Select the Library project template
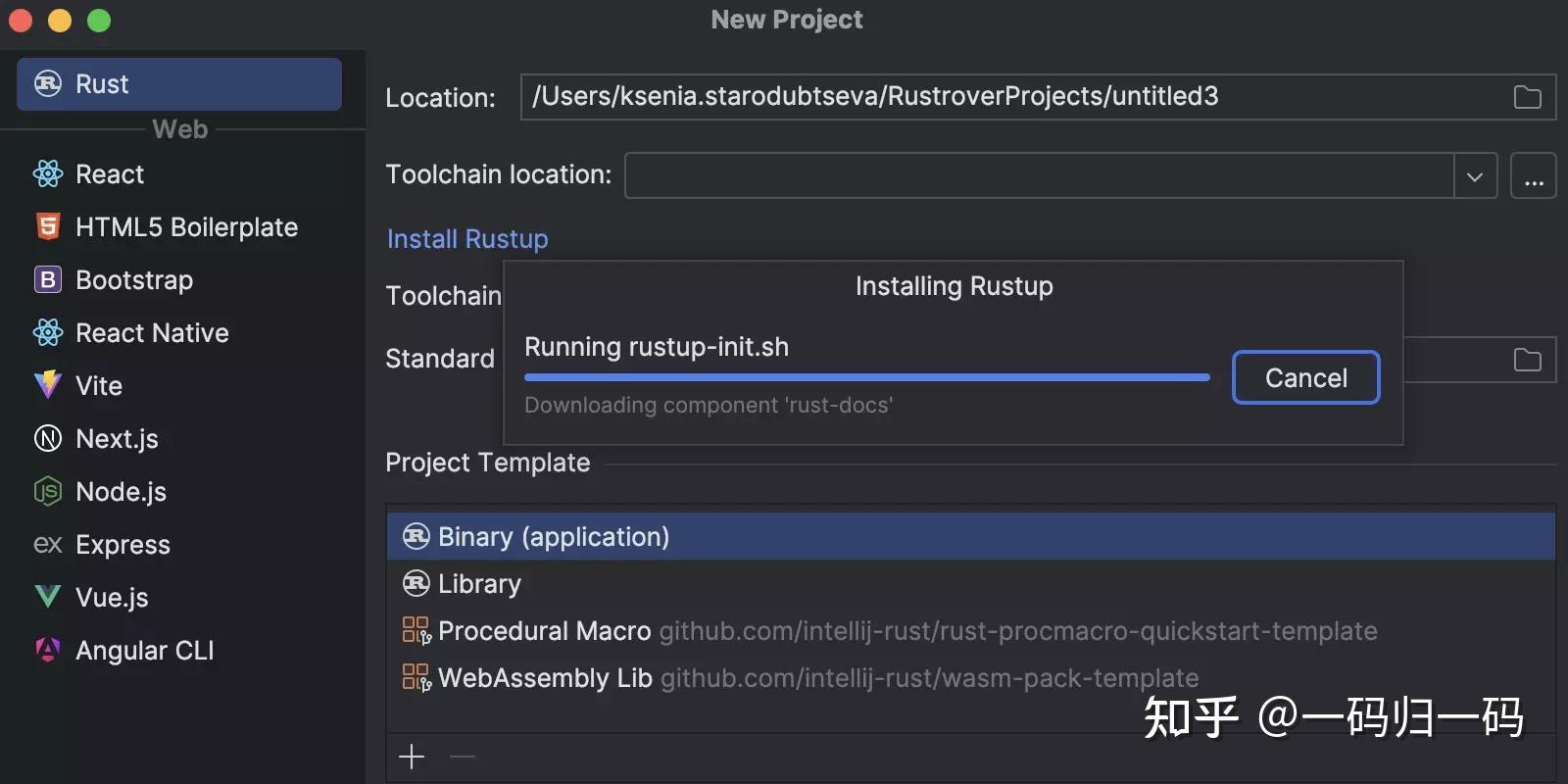The image size is (1568, 784). [x=479, y=584]
